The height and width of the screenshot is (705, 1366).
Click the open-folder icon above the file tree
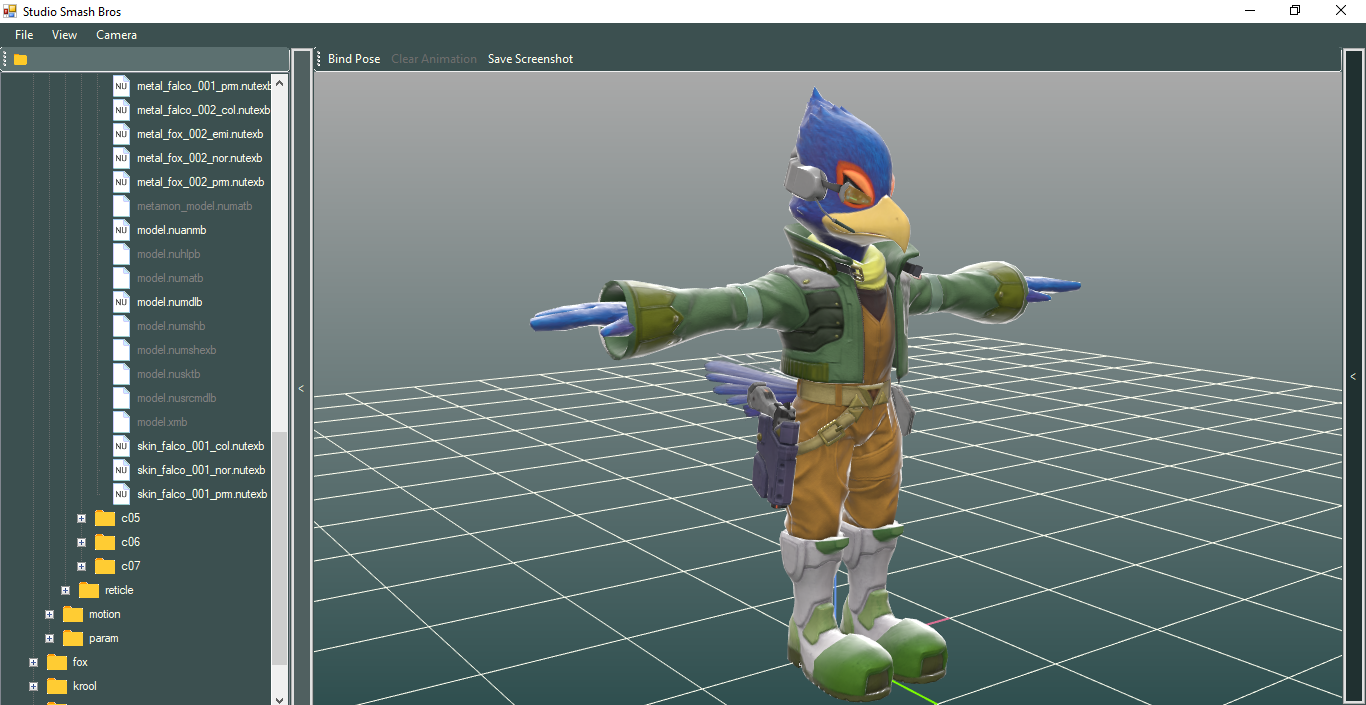20,59
